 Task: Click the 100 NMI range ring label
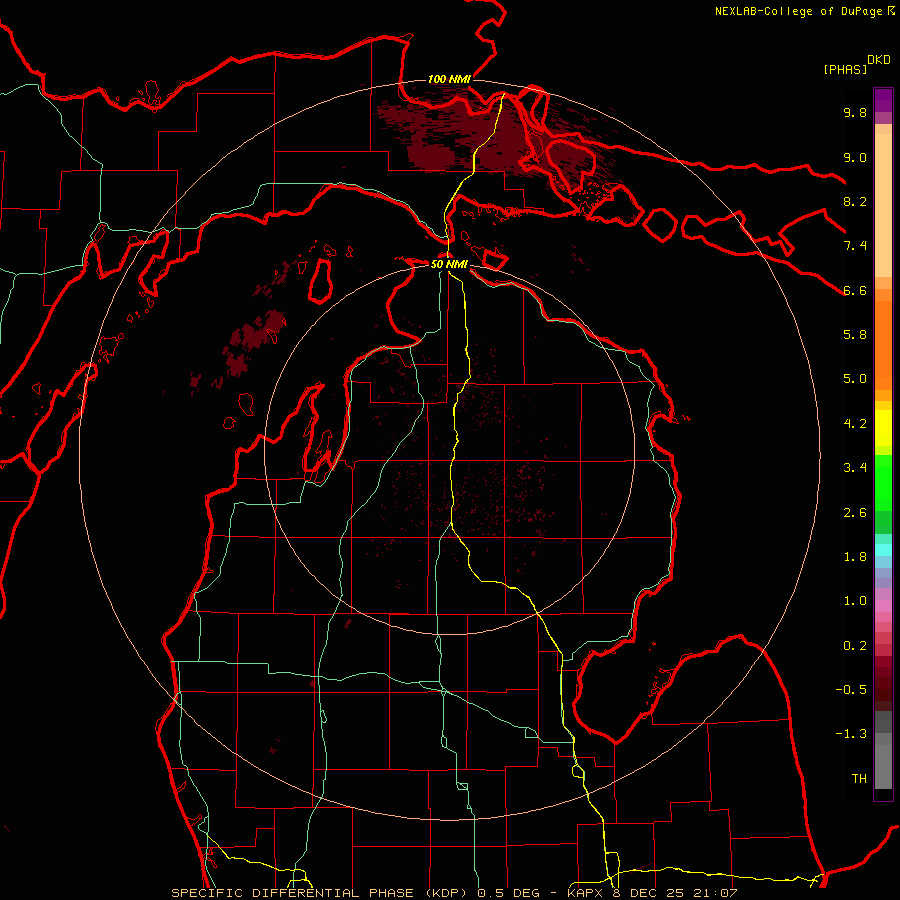click(x=449, y=79)
